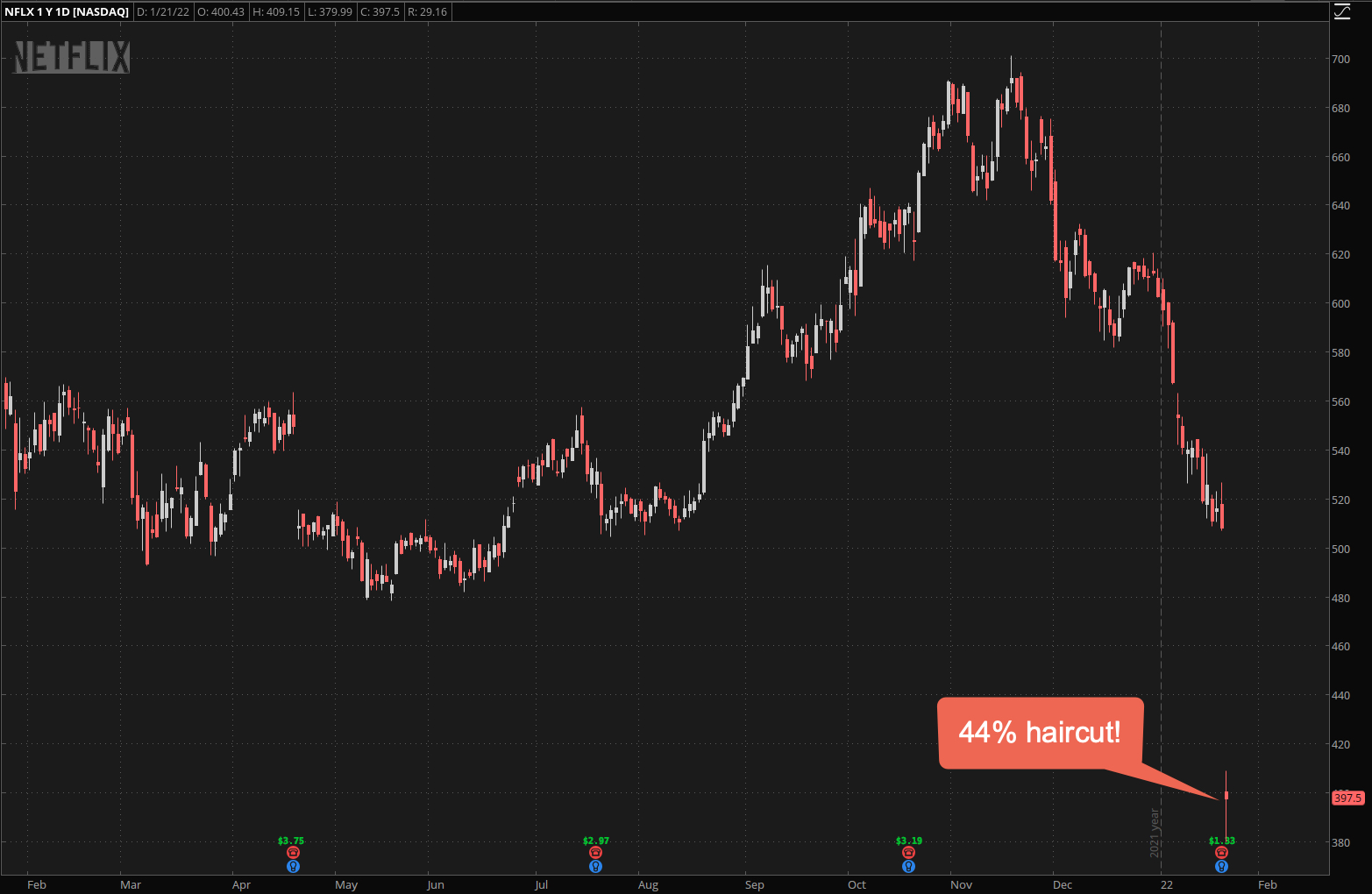Click the 397.5 current price bubble
The width and height of the screenshot is (1372, 894).
pyautogui.click(x=1347, y=798)
